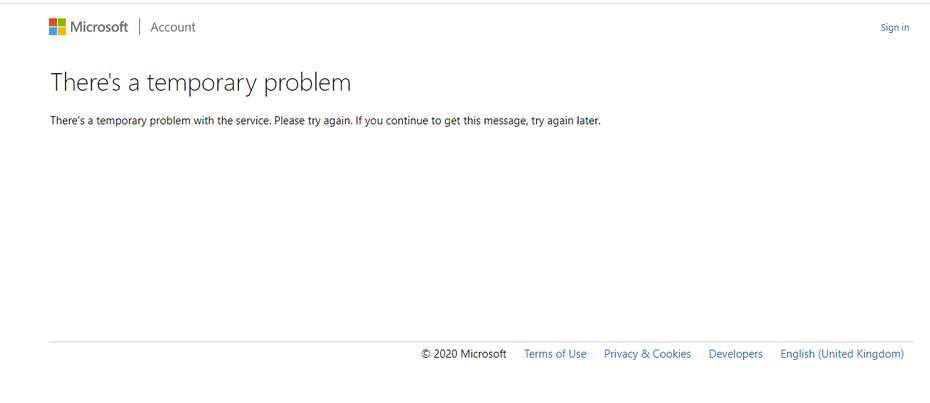This screenshot has height=403, width=930.
Task: Click the © 2020 Microsoft copyright text
Action: pos(463,354)
